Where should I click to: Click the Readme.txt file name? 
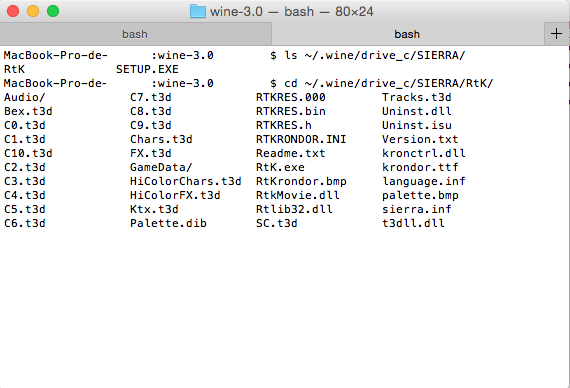click(x=291, y=153)
